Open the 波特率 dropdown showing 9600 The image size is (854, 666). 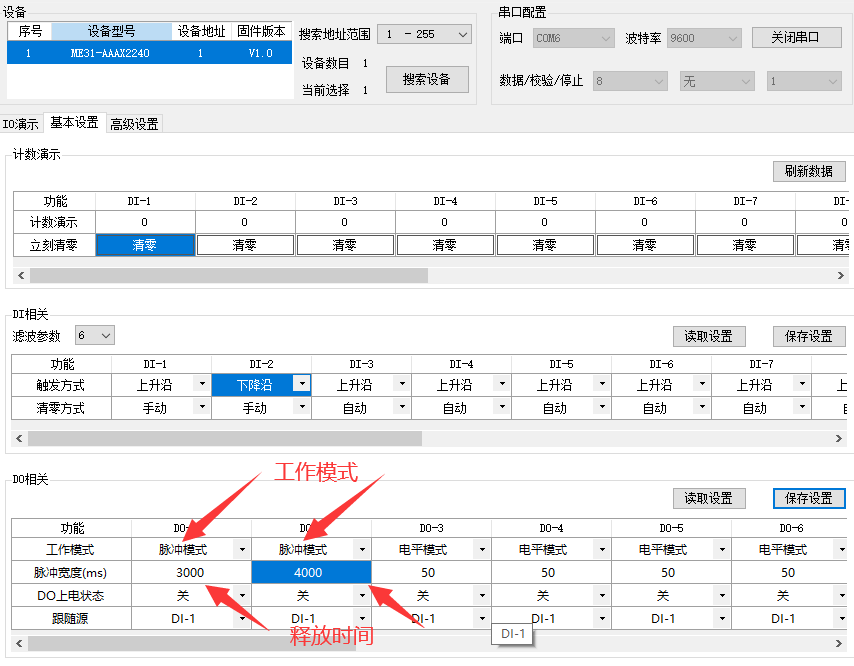coord(703,37)
